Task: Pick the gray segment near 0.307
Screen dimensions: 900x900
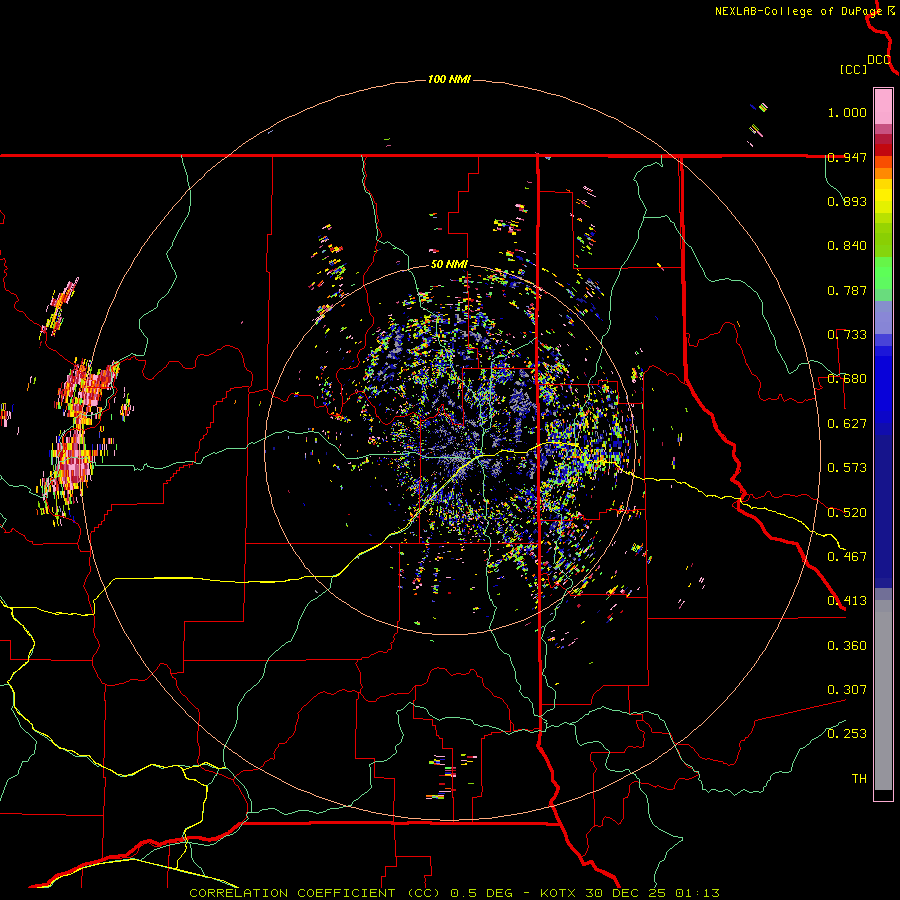Action: (883, 695)
